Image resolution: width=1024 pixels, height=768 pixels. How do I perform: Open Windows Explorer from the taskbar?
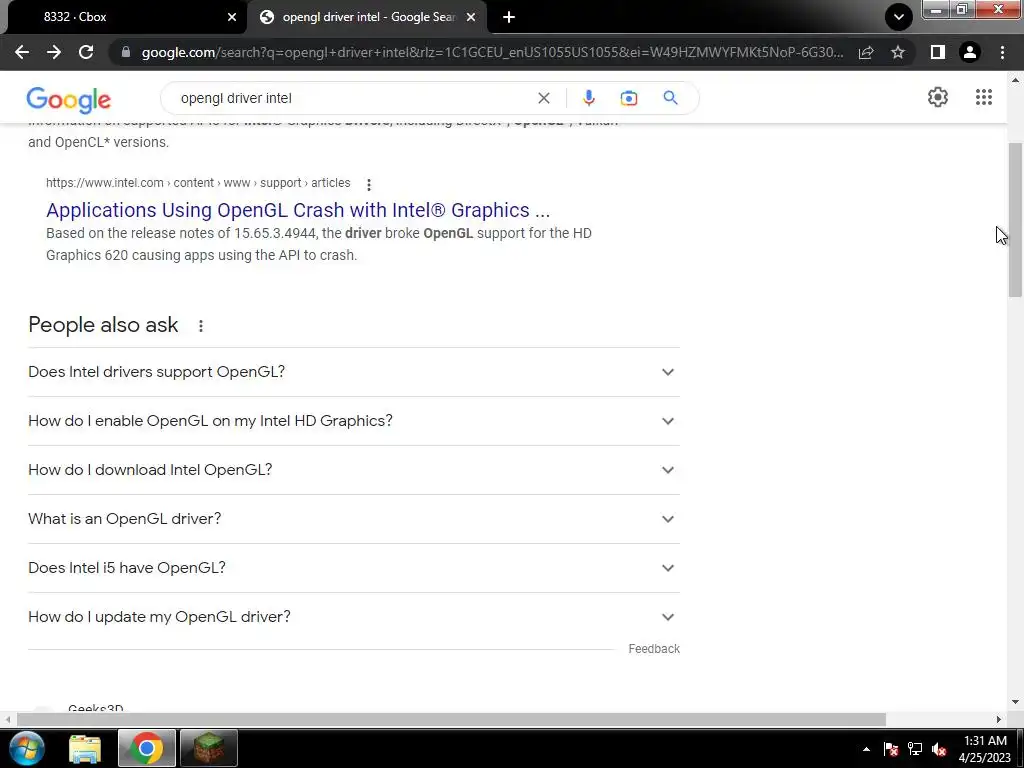click(85, 748)
